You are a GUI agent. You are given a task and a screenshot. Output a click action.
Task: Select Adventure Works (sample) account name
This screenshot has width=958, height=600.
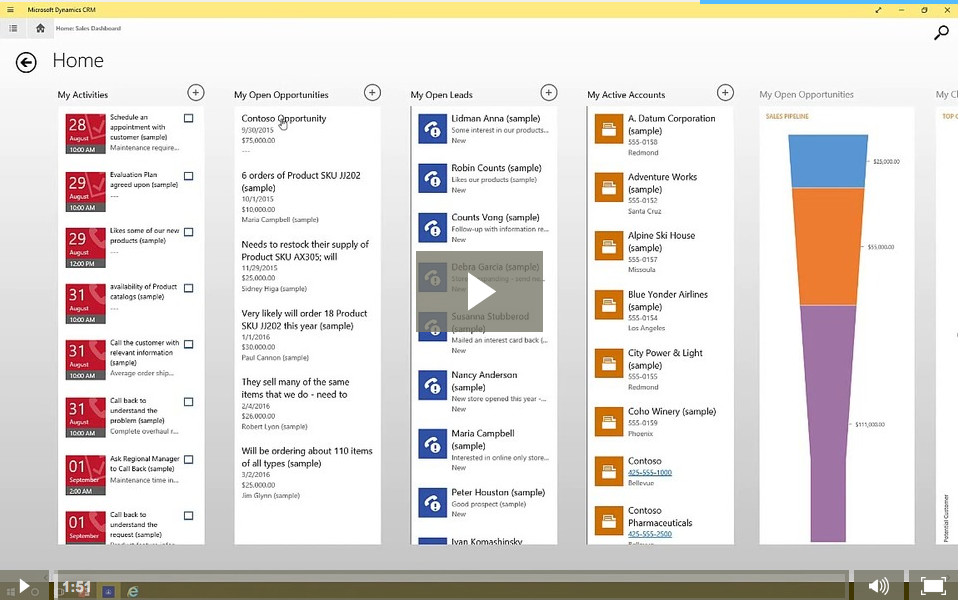point(662,183)
